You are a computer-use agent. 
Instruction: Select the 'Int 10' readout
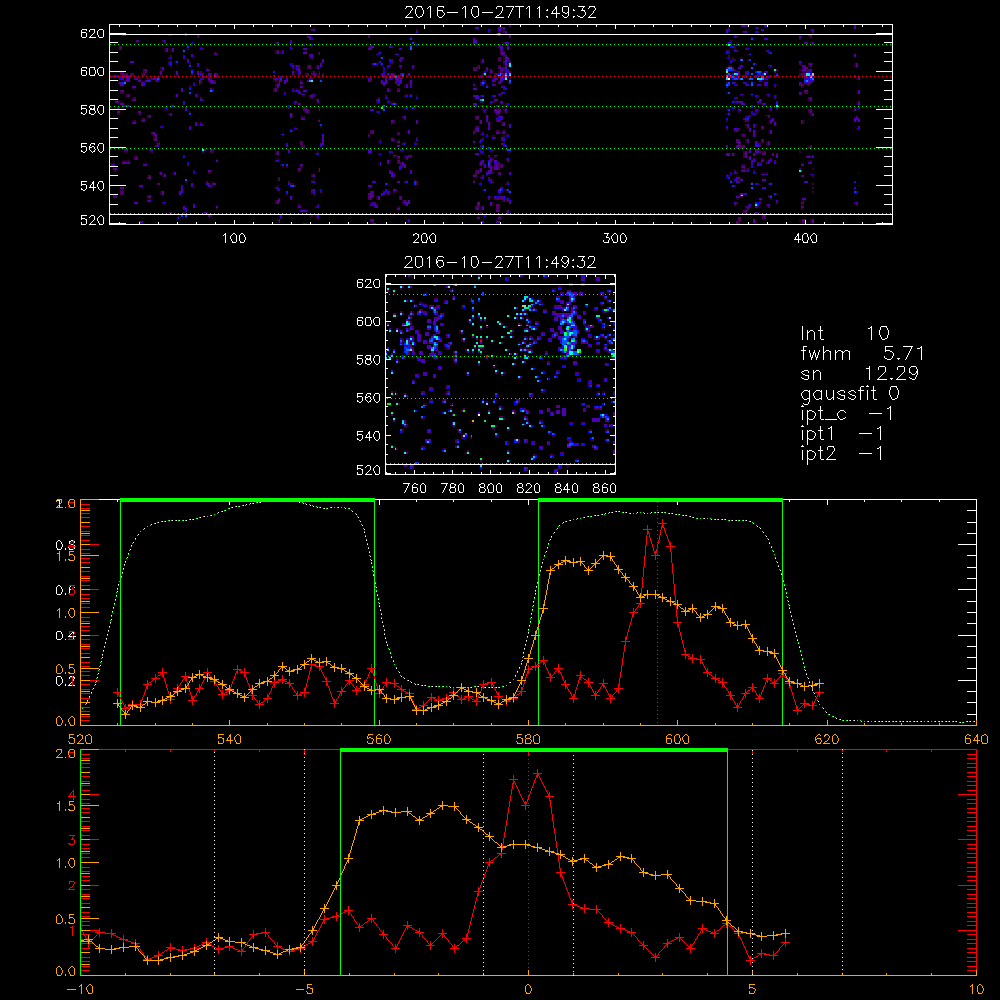click(x=845, y=333)
